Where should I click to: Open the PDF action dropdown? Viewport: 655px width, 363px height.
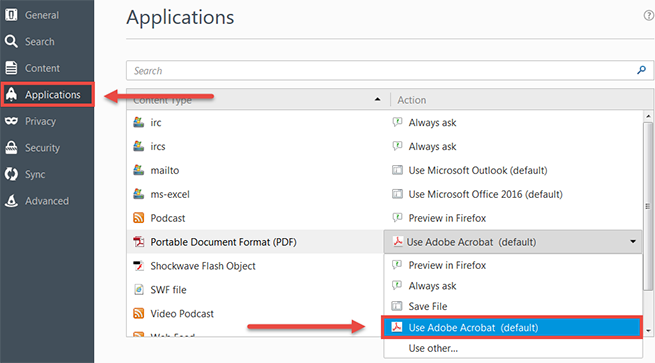coord(513,241)
